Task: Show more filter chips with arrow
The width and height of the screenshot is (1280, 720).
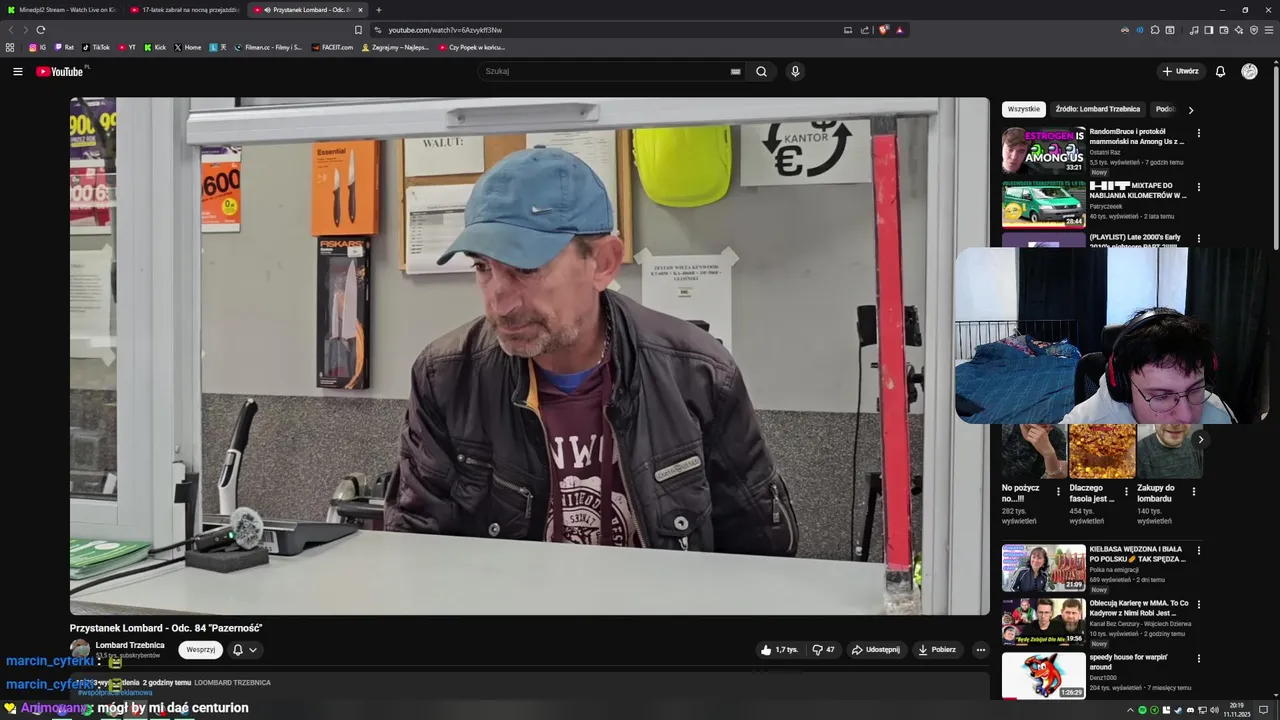Action: click(x=1190, y=109)
